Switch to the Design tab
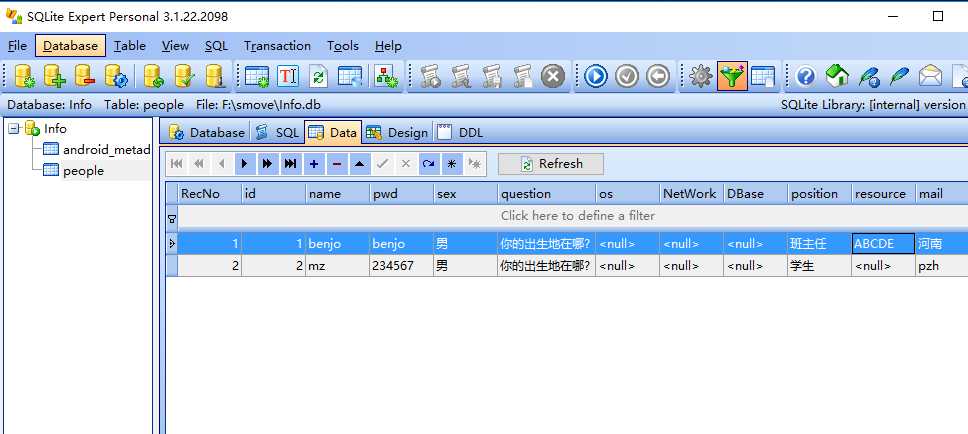The height and width of the screenshot is (434, 968). click(397, 132)
